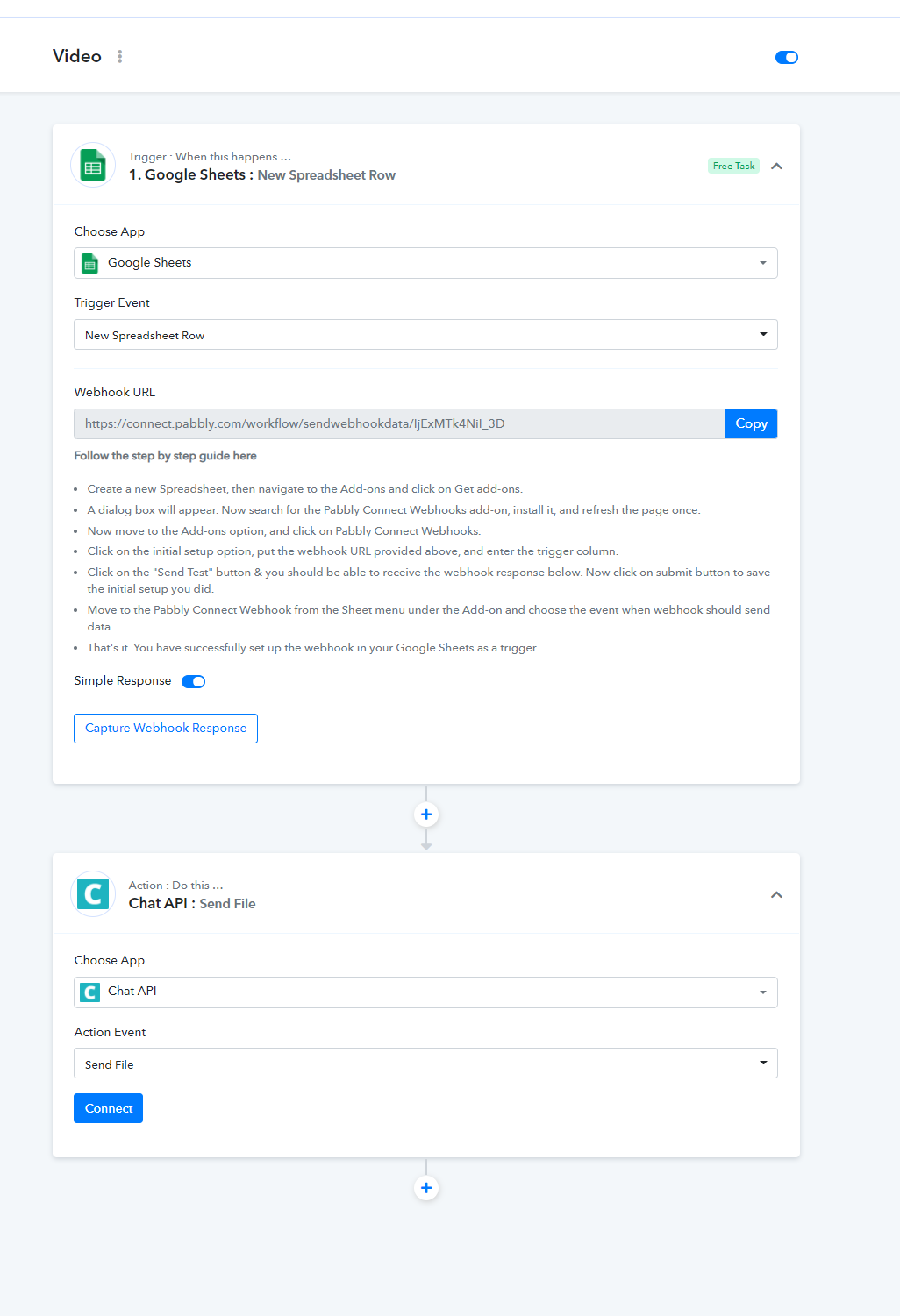This screenshot has width=900, height=1316.
Task: Click the Webhook URL field
Action: 399,423
